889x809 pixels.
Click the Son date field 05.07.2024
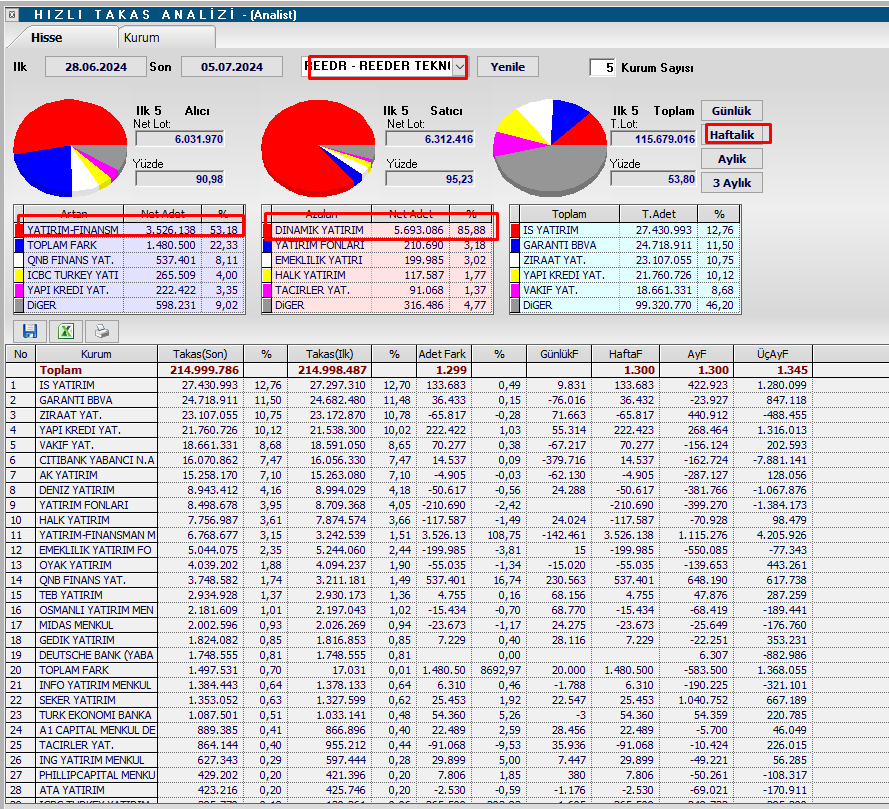tap(232, 67)
